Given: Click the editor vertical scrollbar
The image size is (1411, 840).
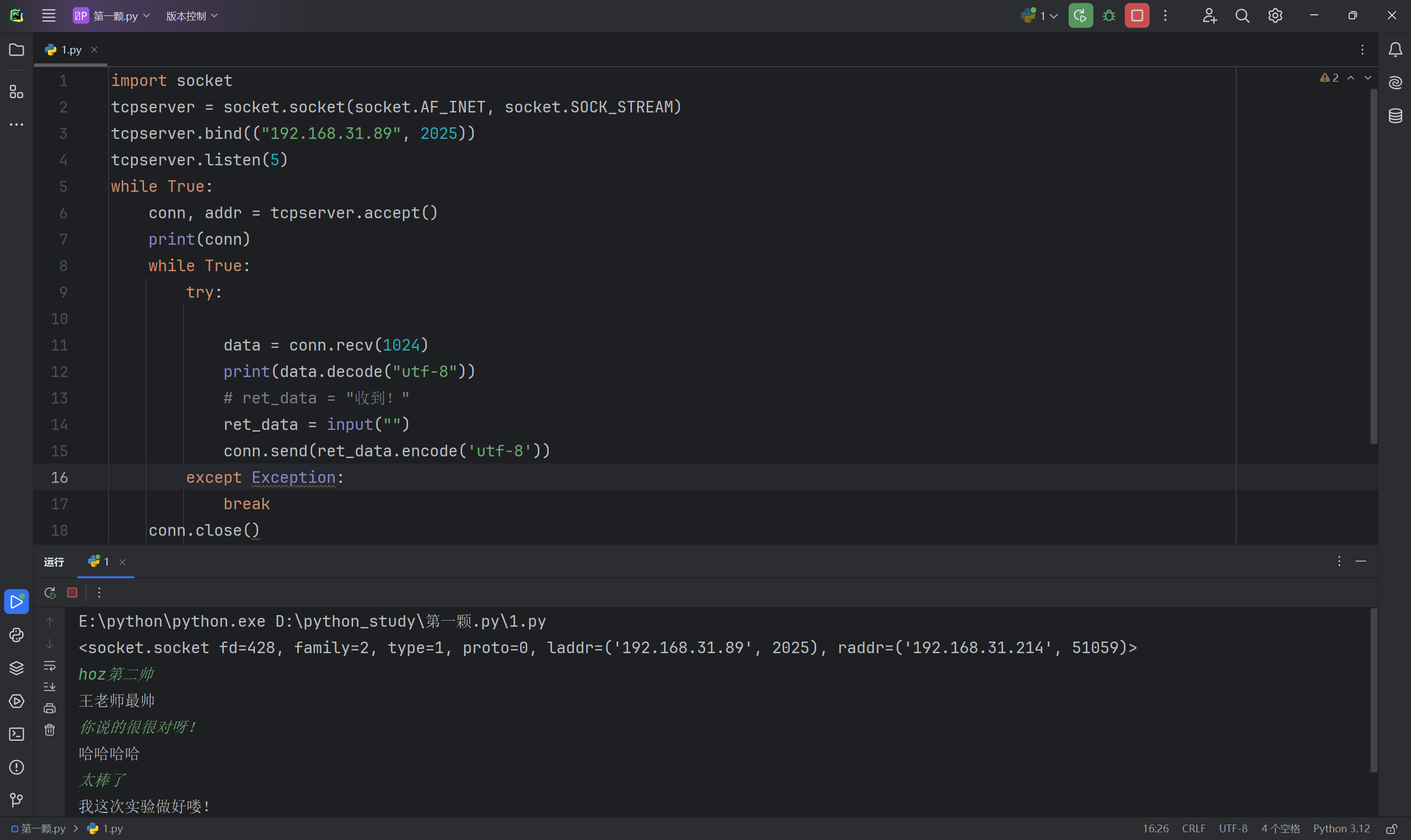Looking at the screenshot, I should [1373, 266].
